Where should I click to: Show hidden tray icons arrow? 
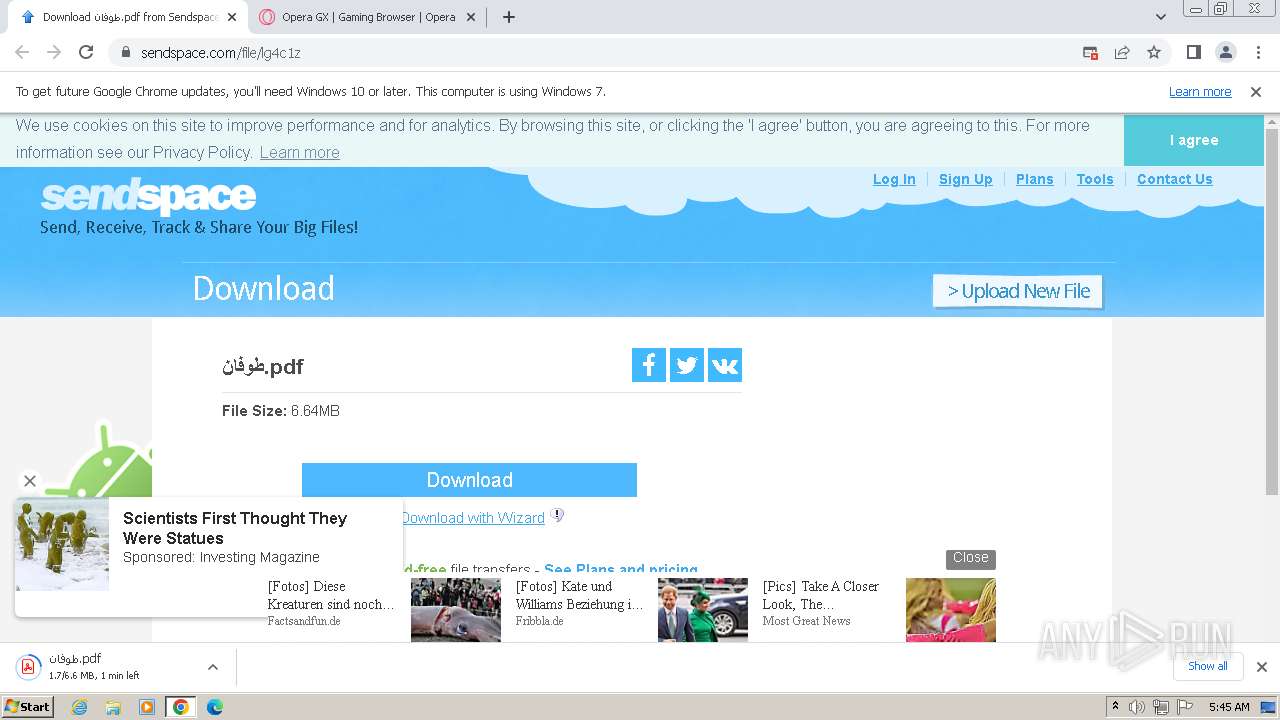[1115, 707]
